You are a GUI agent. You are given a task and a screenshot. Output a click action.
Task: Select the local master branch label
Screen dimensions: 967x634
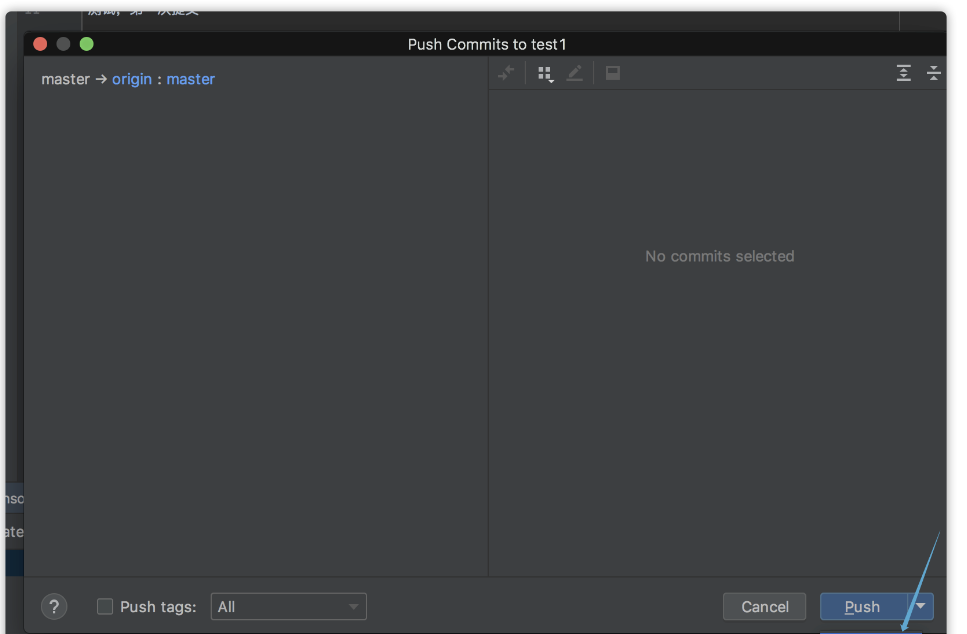[66, 79]
